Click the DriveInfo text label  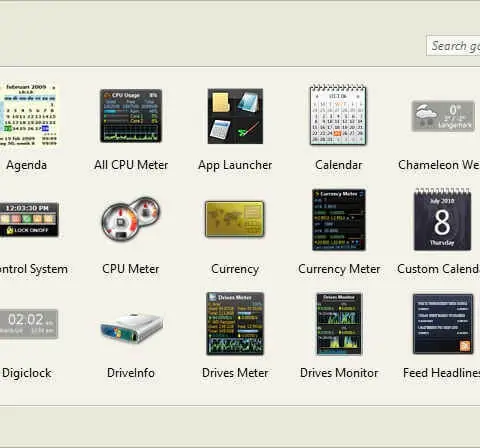131,373
